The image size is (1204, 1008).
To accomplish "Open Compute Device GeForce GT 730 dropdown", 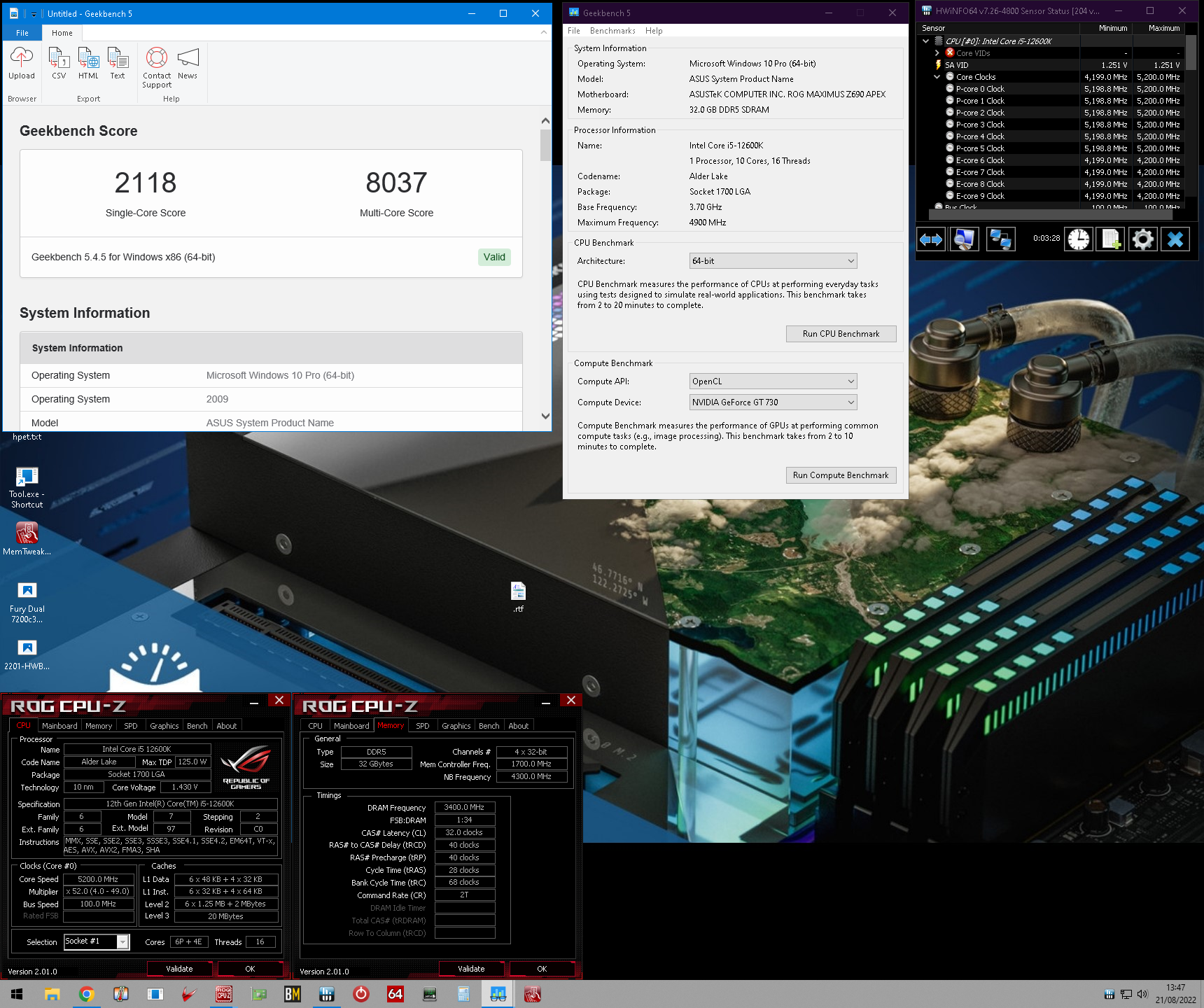I will point(773,402).
